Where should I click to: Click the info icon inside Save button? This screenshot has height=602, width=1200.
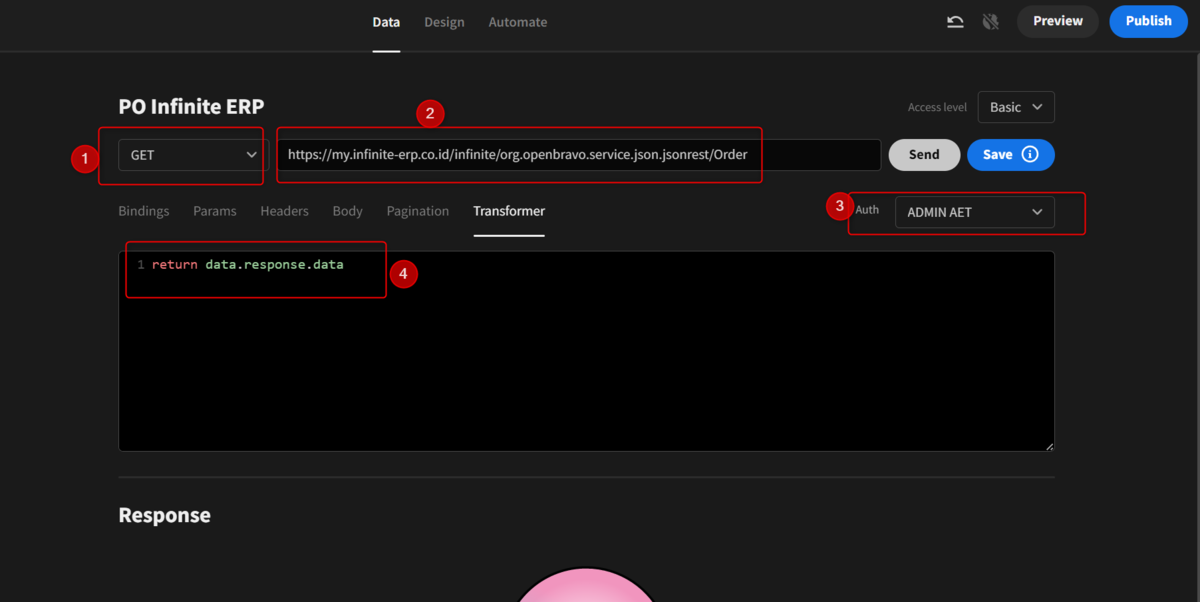1030,155
